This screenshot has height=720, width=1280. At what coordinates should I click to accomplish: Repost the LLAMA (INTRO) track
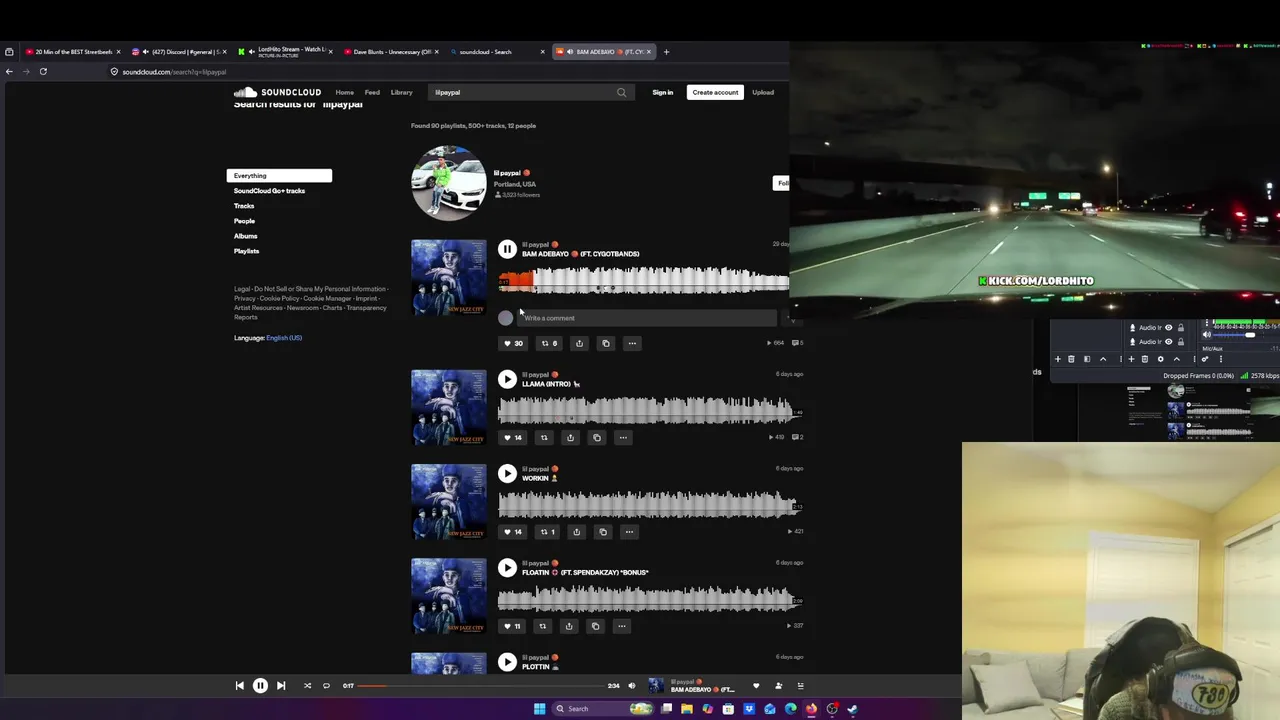coord(544,437)
